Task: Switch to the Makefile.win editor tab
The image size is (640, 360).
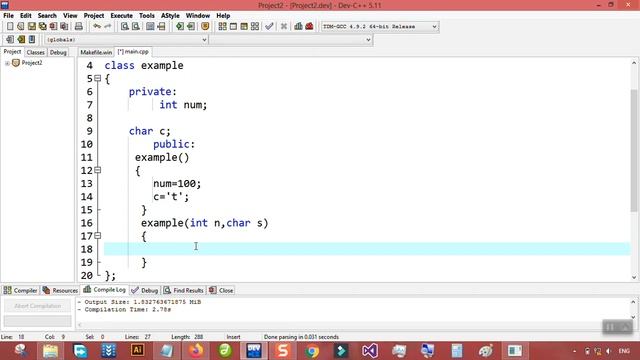Action: coord(96,52)
